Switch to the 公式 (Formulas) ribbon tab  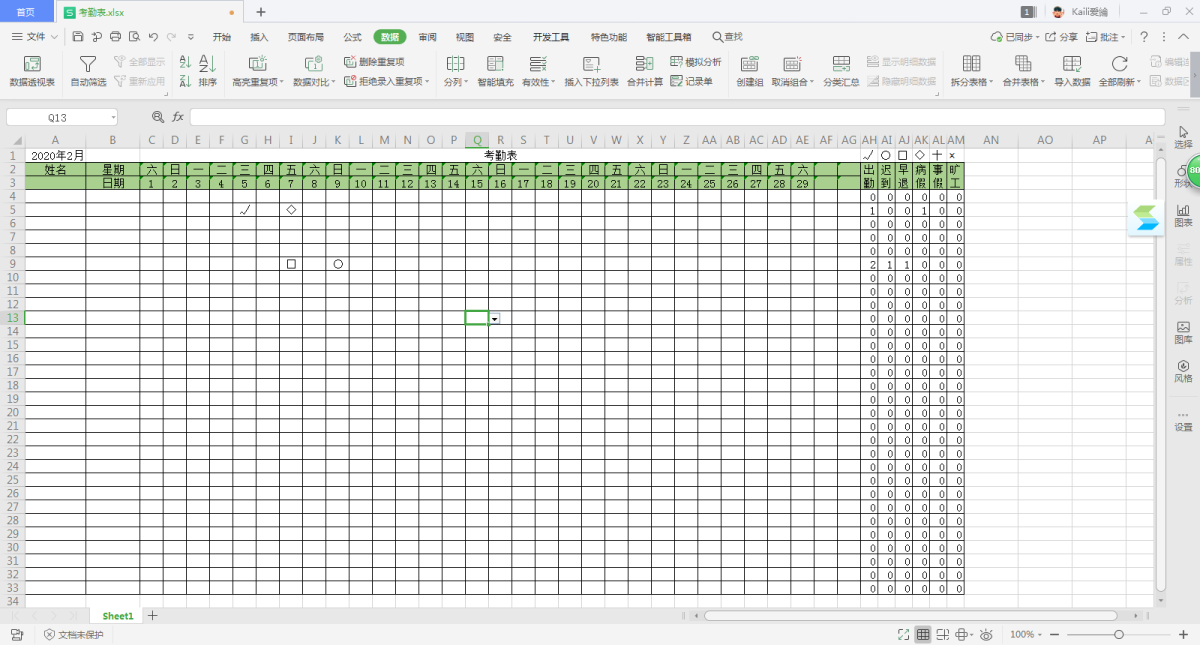(352, 37)
